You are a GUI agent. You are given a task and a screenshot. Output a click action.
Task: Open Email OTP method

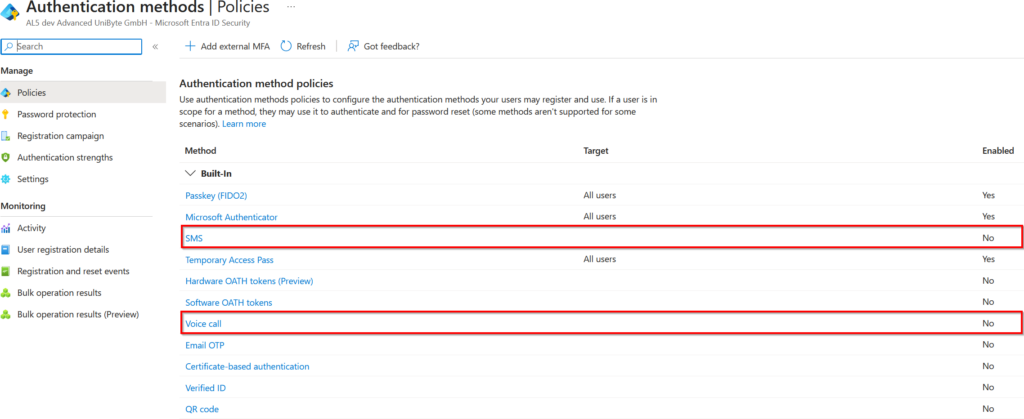205,345
